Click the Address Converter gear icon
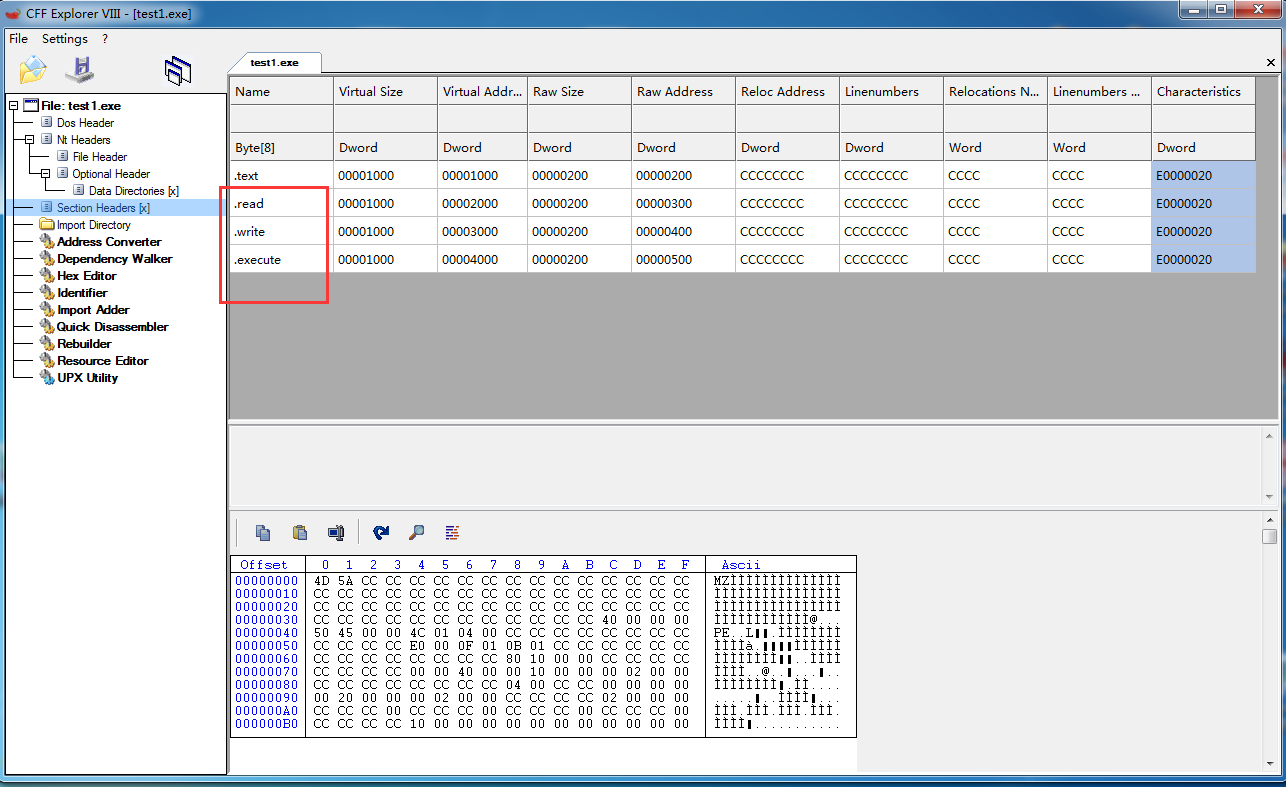 (47, 242)
